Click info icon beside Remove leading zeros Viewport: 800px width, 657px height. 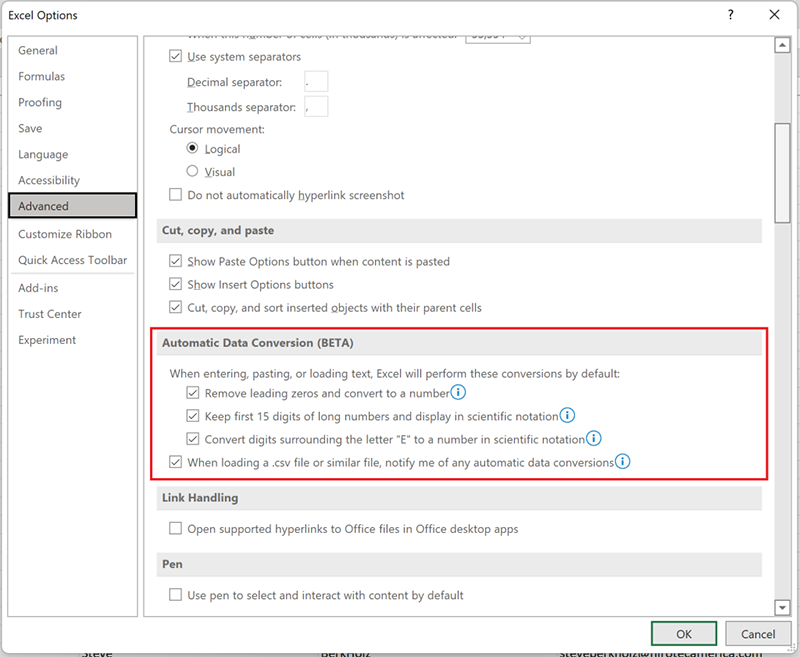[x=459, y=393]
